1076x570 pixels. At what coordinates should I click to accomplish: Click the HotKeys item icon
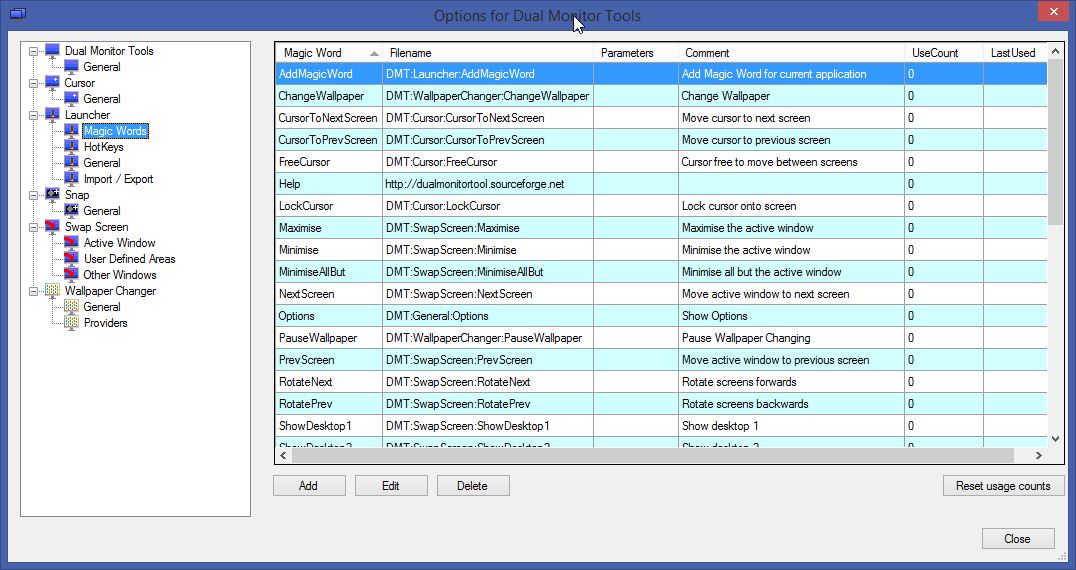(x=71, y=147)
